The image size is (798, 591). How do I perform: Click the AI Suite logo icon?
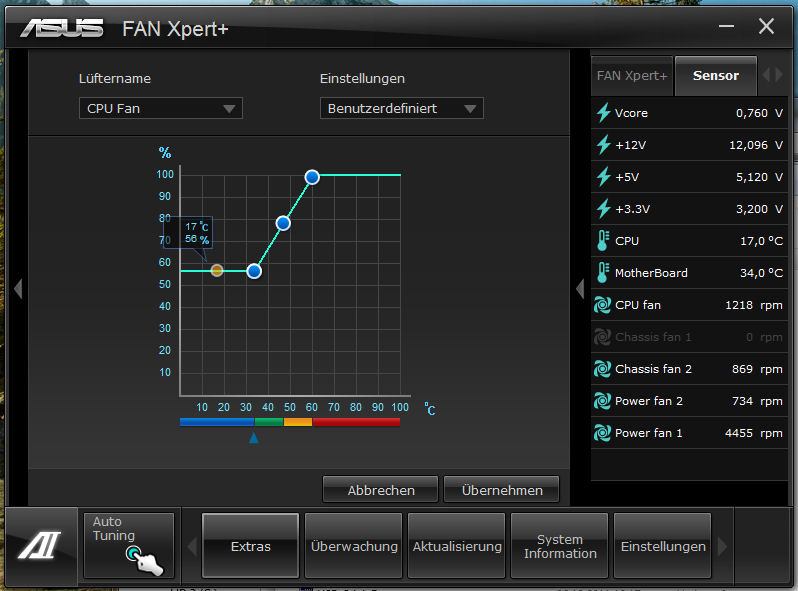(40, 545)
